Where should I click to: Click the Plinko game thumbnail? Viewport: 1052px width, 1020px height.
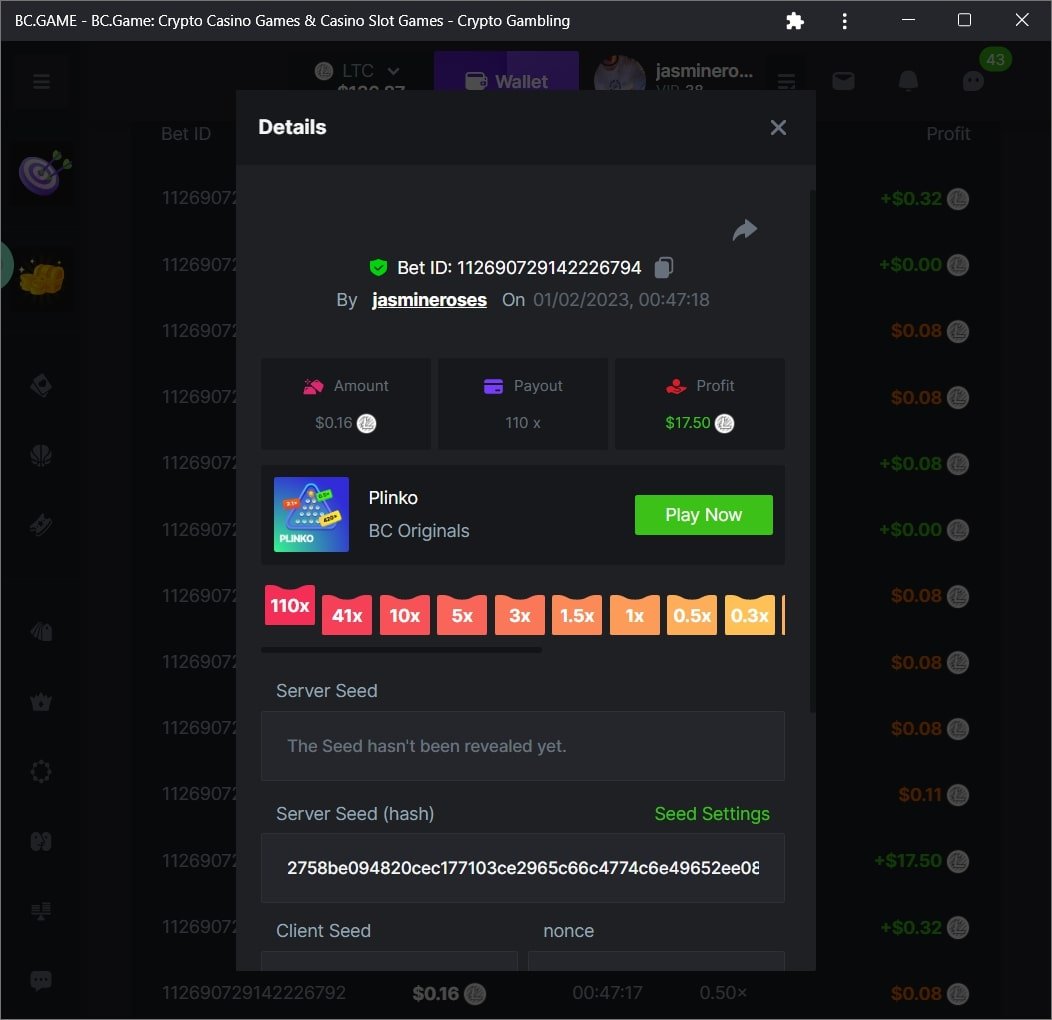[311, 514]
